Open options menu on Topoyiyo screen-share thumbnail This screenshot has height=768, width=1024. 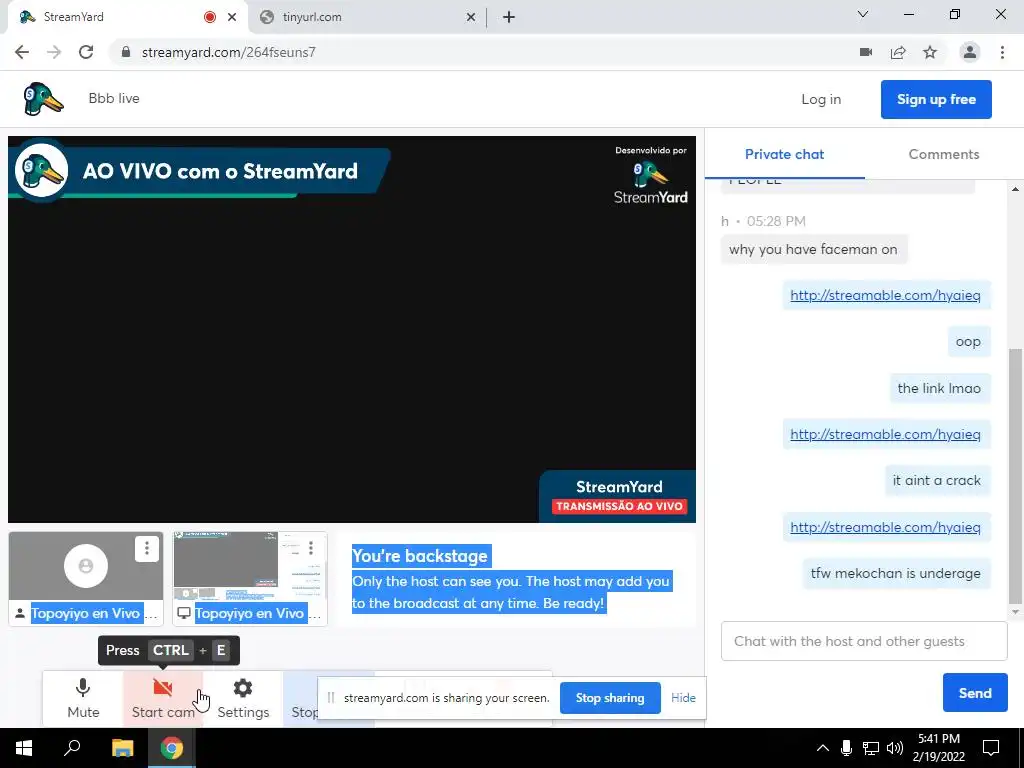[x=311, y=549]
